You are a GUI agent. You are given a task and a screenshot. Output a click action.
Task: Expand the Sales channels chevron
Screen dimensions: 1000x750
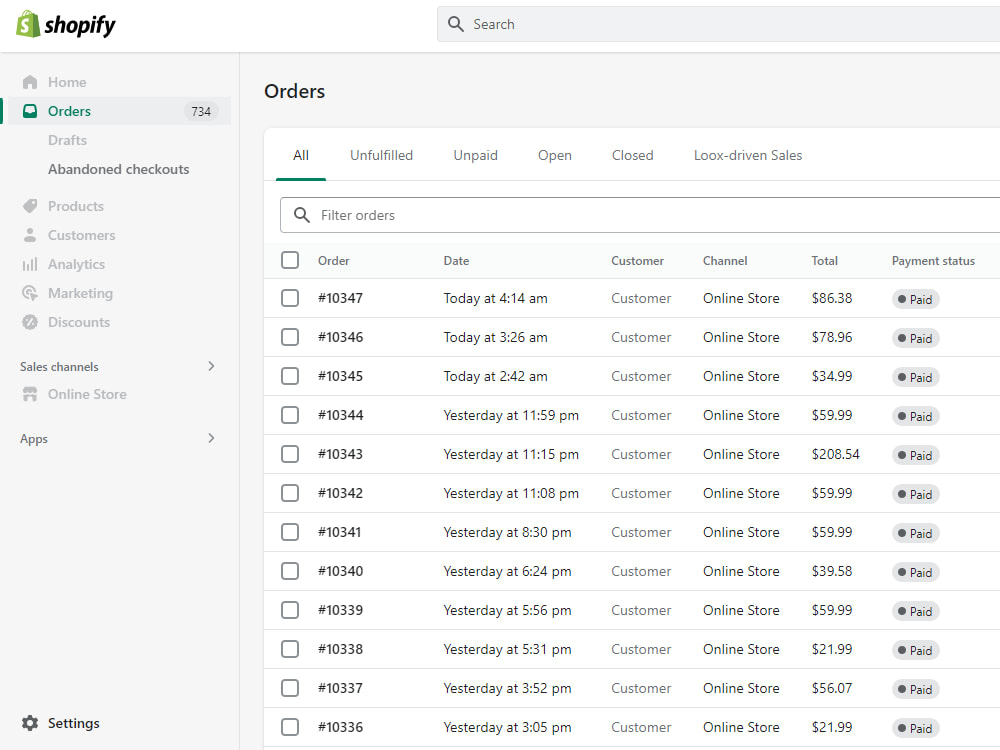click(211, 366)
